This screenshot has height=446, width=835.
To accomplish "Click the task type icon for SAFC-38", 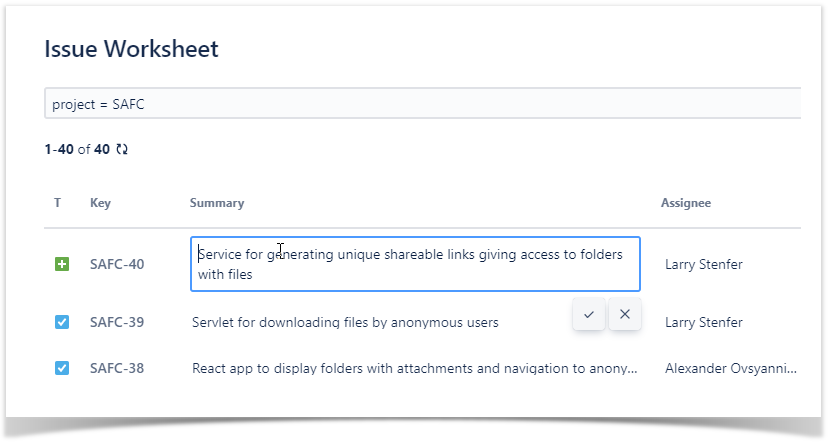I will click(x=62, y=368).
